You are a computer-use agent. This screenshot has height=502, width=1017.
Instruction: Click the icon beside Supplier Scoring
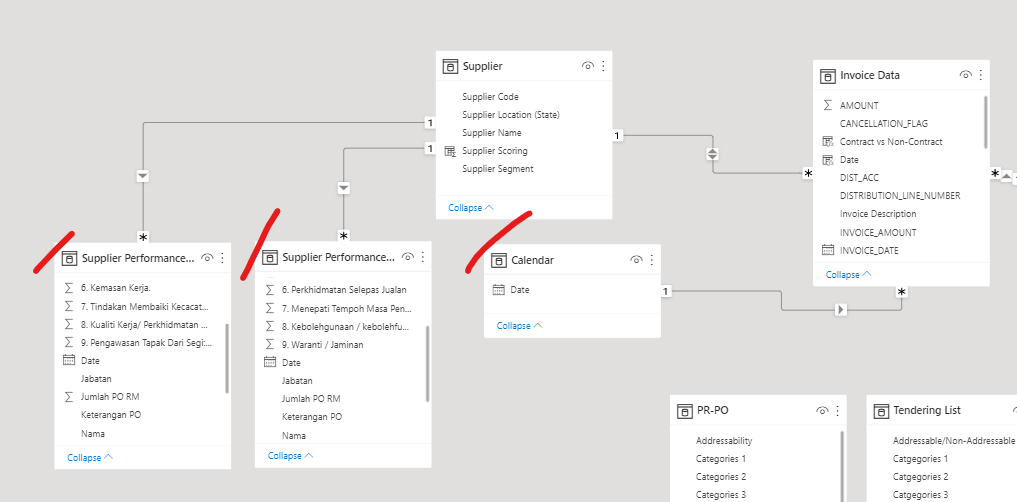tap(450, 150)
